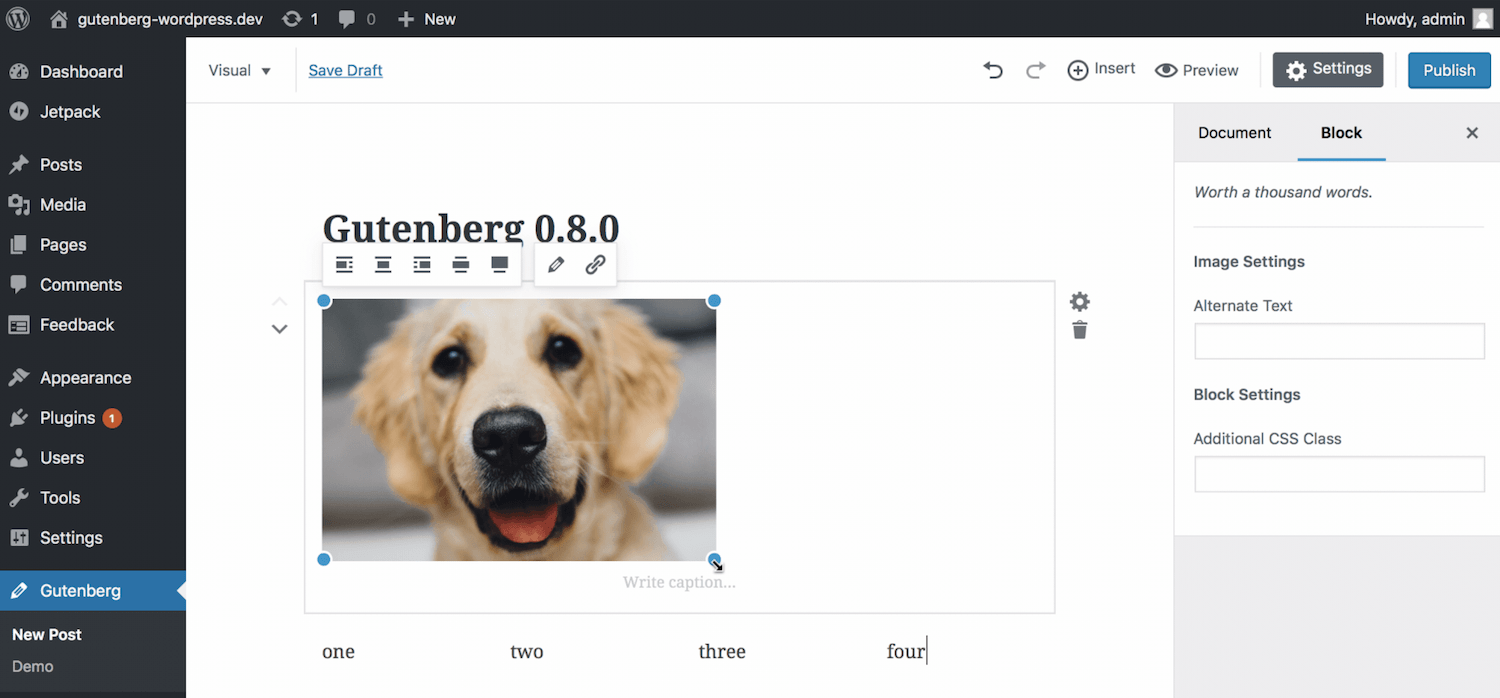This screenshot has height=698, width=1500.
Task: Click the pencil edit image icon
Action: click(556, 265)
